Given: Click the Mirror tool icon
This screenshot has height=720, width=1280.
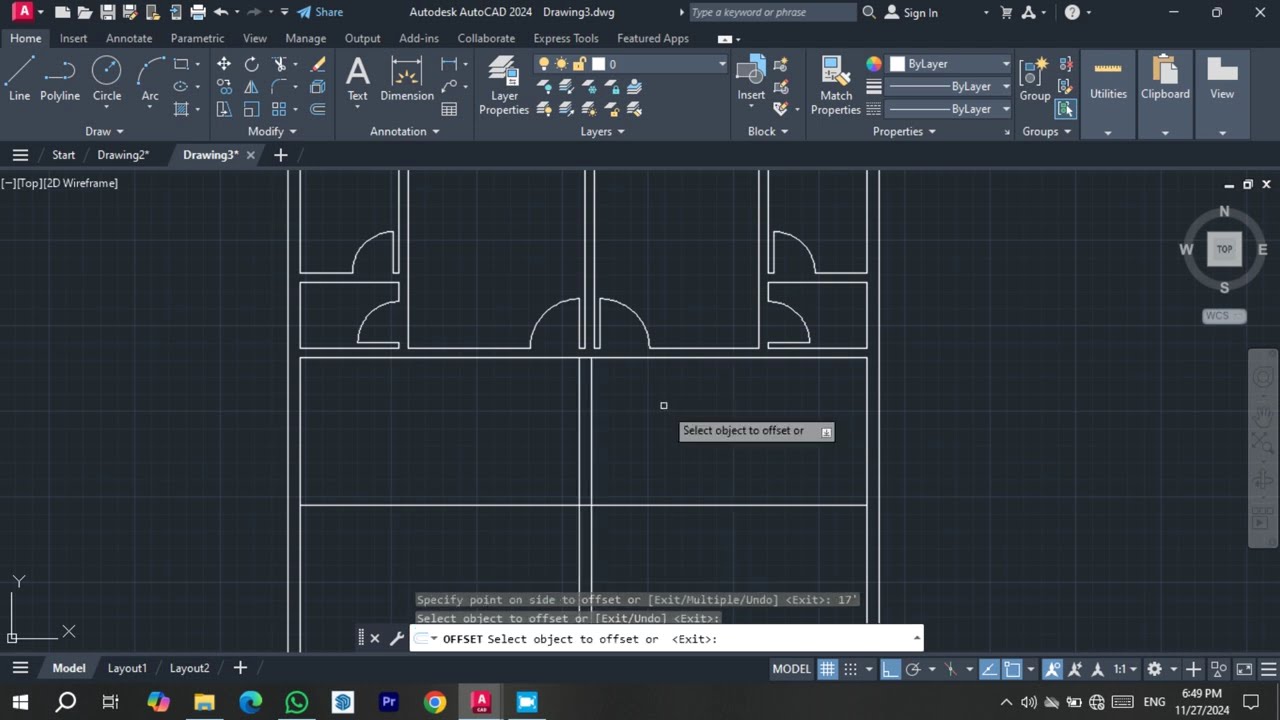Looking at the screenshot, I should pyautogui.click(x=251, y=87).
